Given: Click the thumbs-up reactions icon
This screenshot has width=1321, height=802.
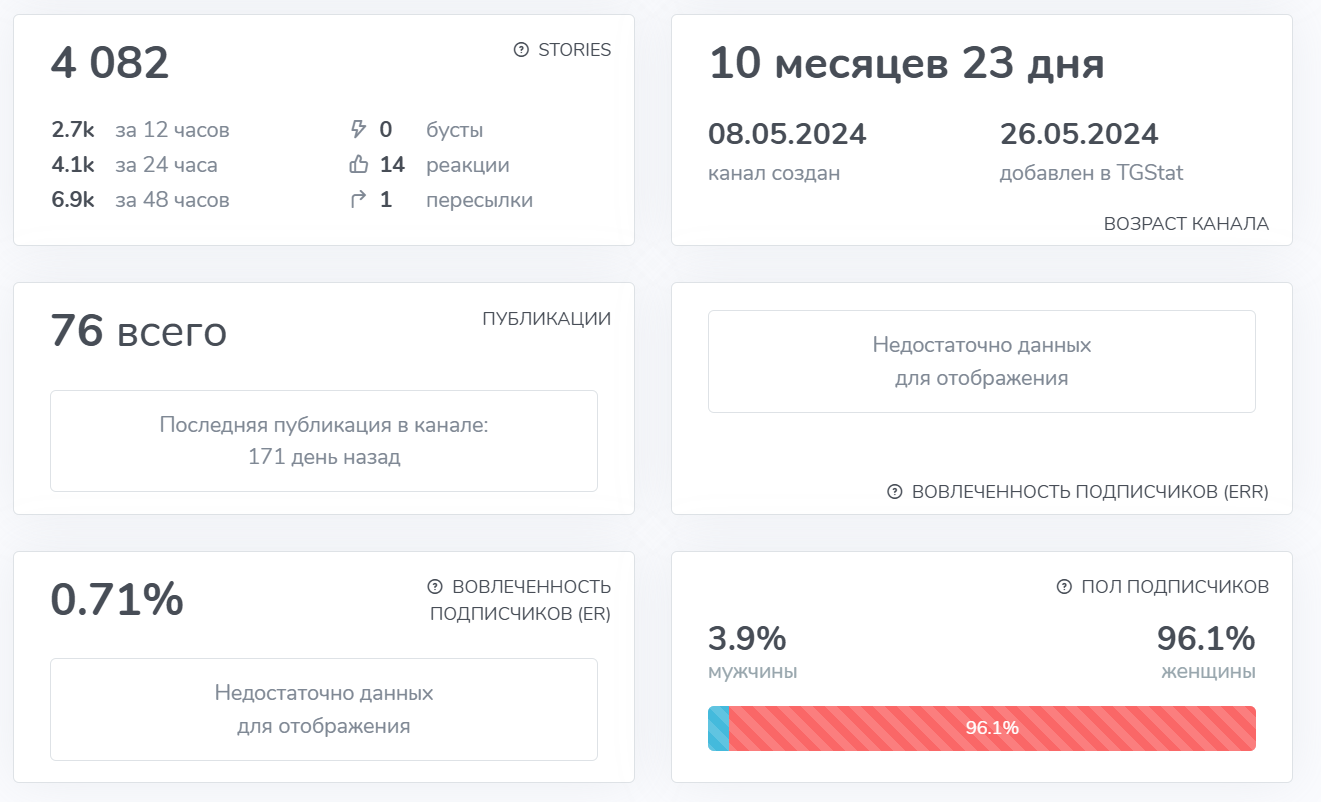Looking at the screenshot, I should click(358, 165).
